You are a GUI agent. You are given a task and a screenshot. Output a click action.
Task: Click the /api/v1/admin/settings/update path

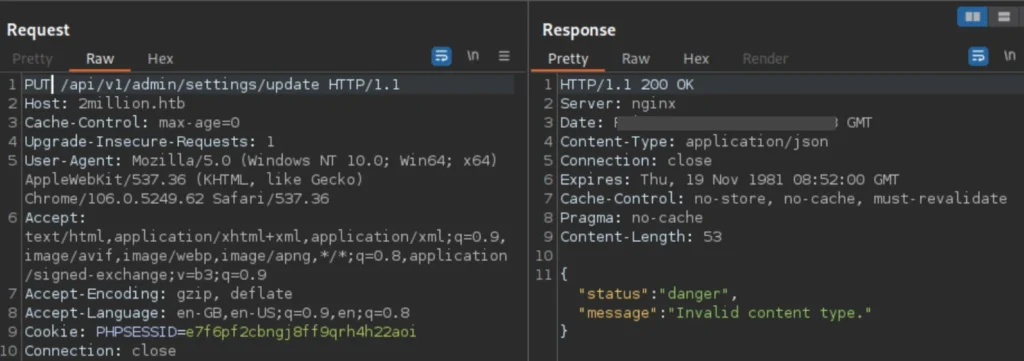[190, 85]
